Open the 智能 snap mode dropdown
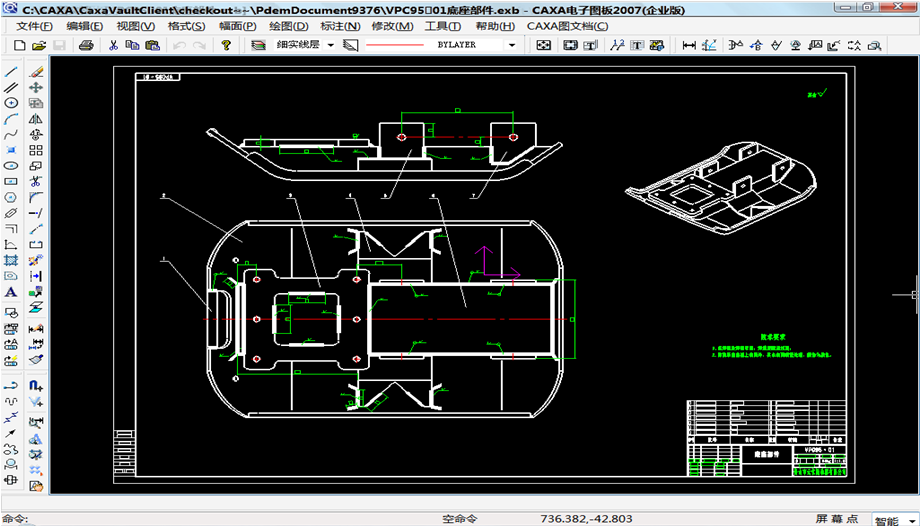The height and width of the screenshot is (527, 921). 910,520
